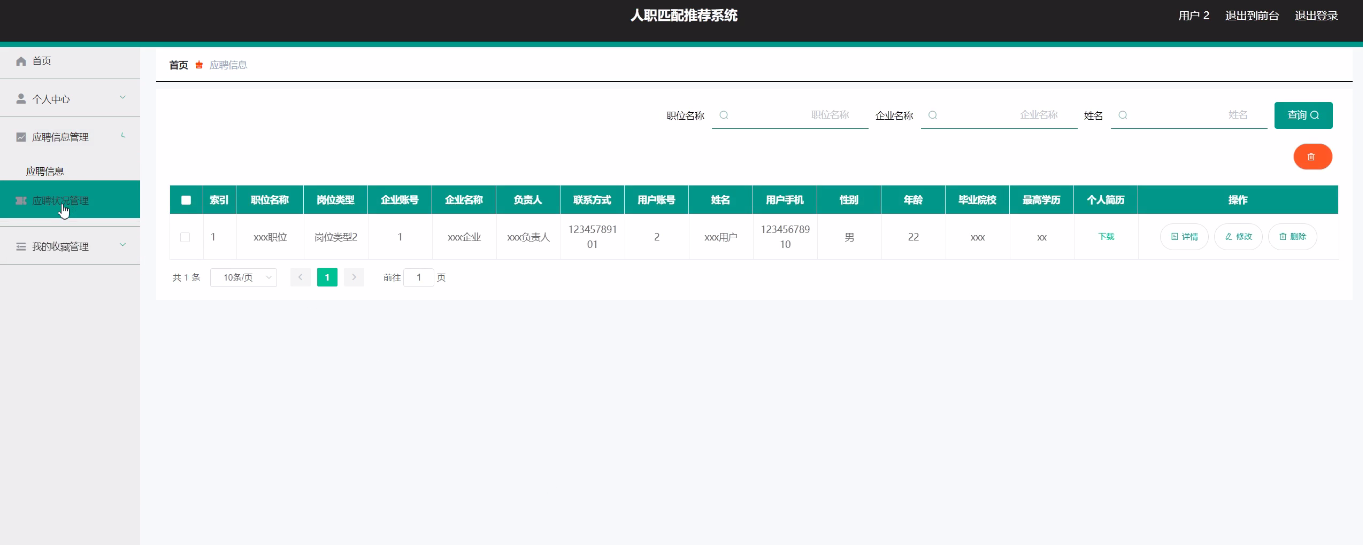Check the checkbox for row 1

point(185,237)
